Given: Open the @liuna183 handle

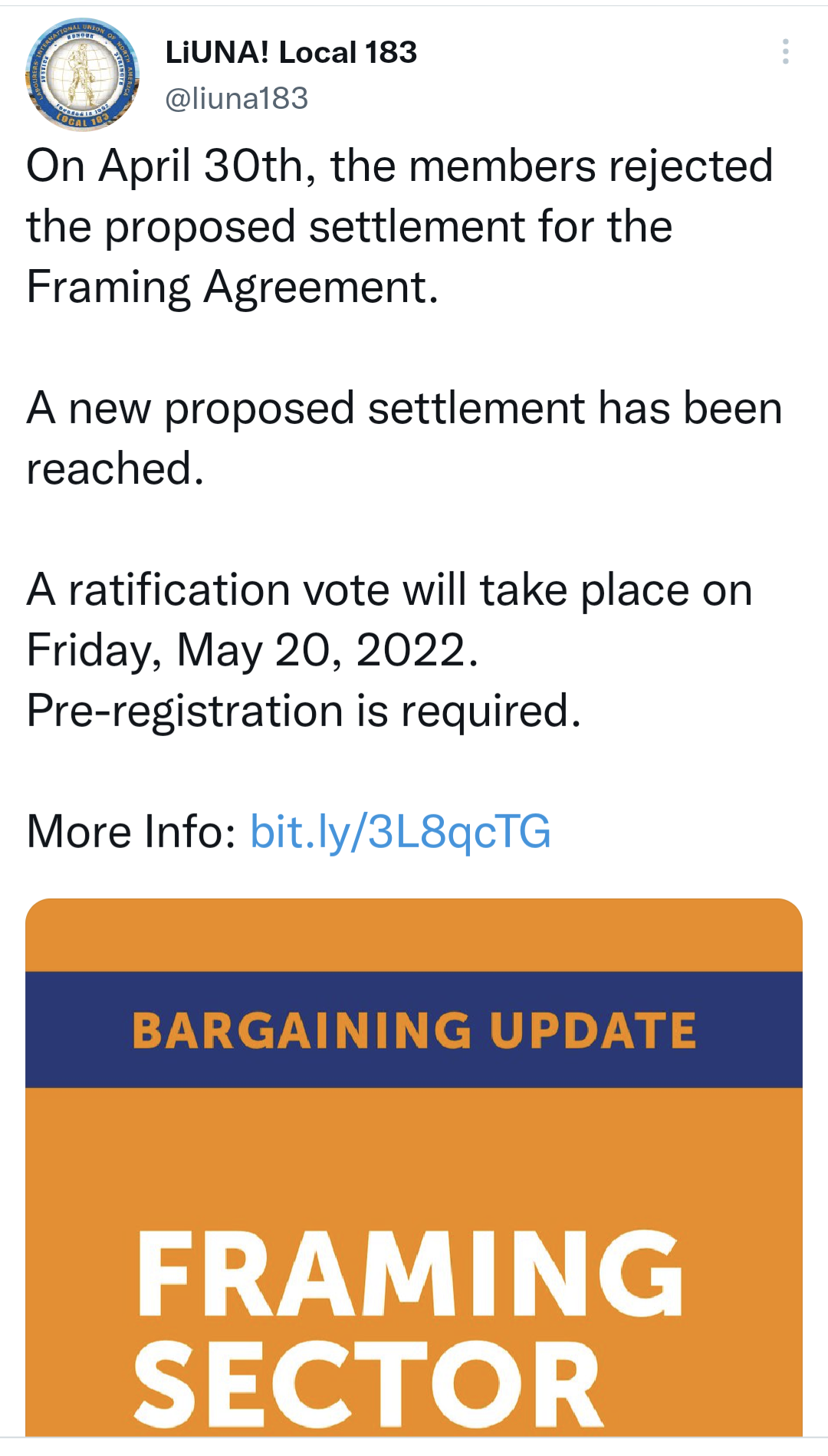Looking at the screenshot, I should pos(236,98).
